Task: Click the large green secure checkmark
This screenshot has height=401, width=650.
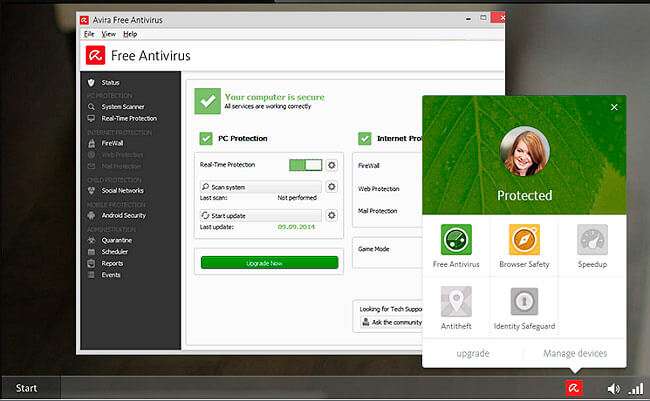Action: tap(207, 101)
